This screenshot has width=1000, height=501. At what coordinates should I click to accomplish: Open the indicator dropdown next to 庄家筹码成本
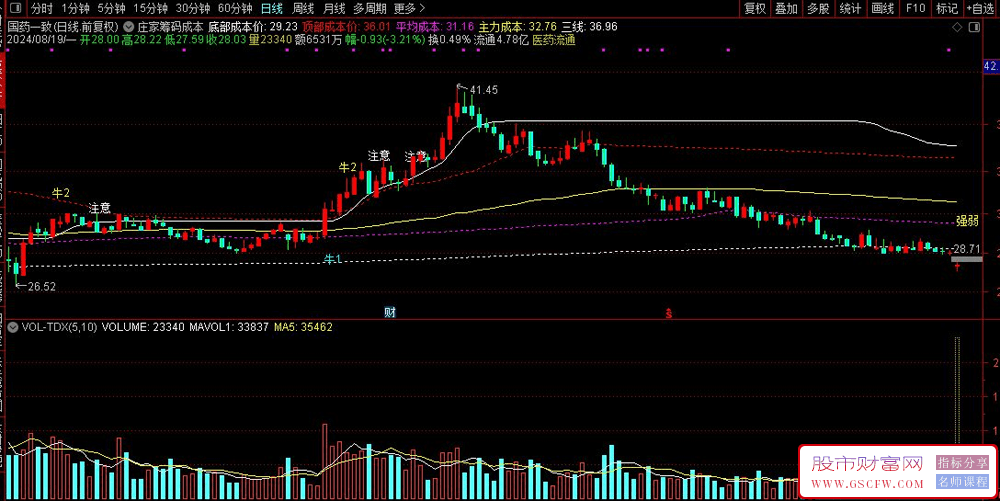128,27
